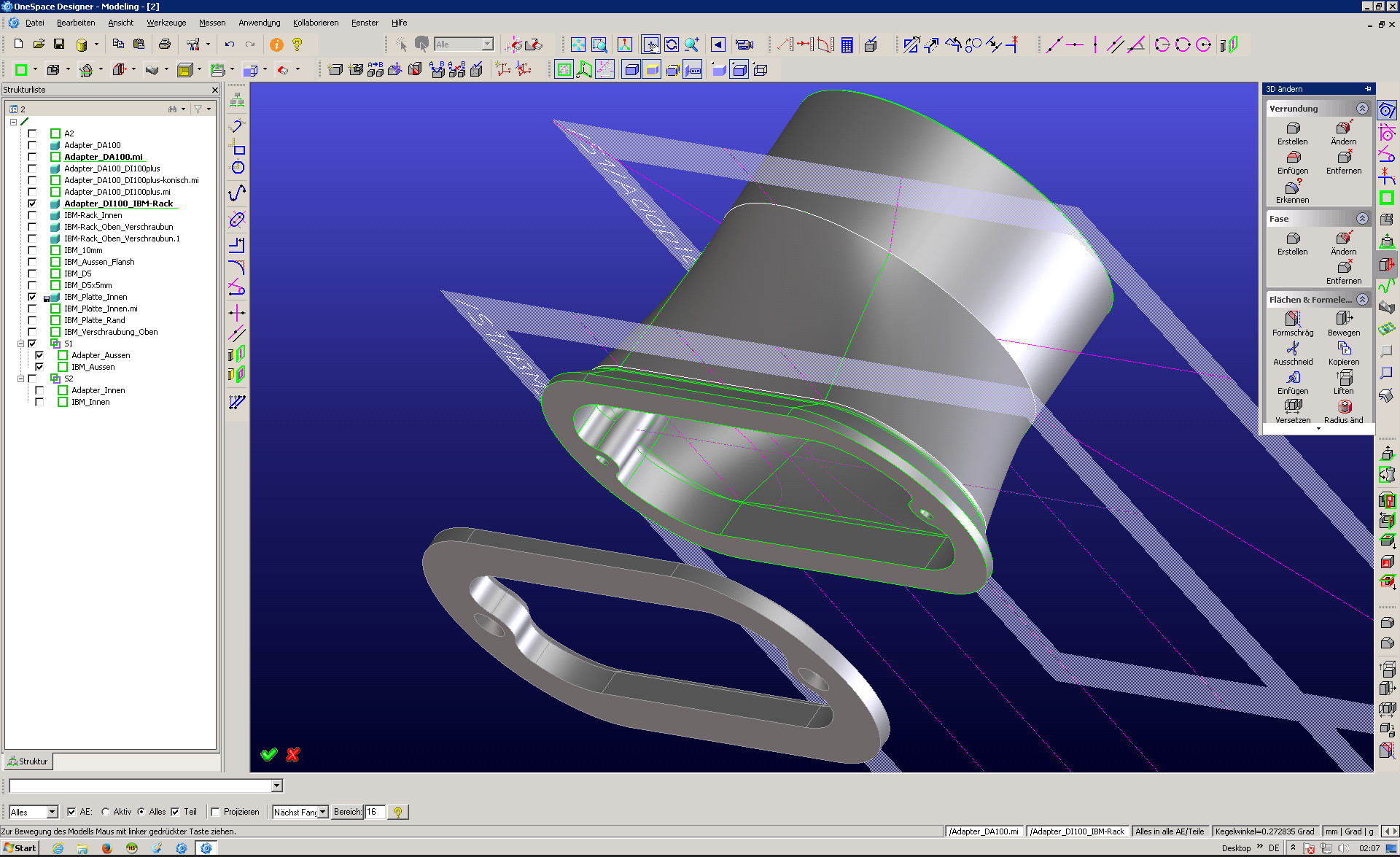Screen dimensions: 1400x857
Task: Click the Bereich value input field
Action: coord(374,812)
